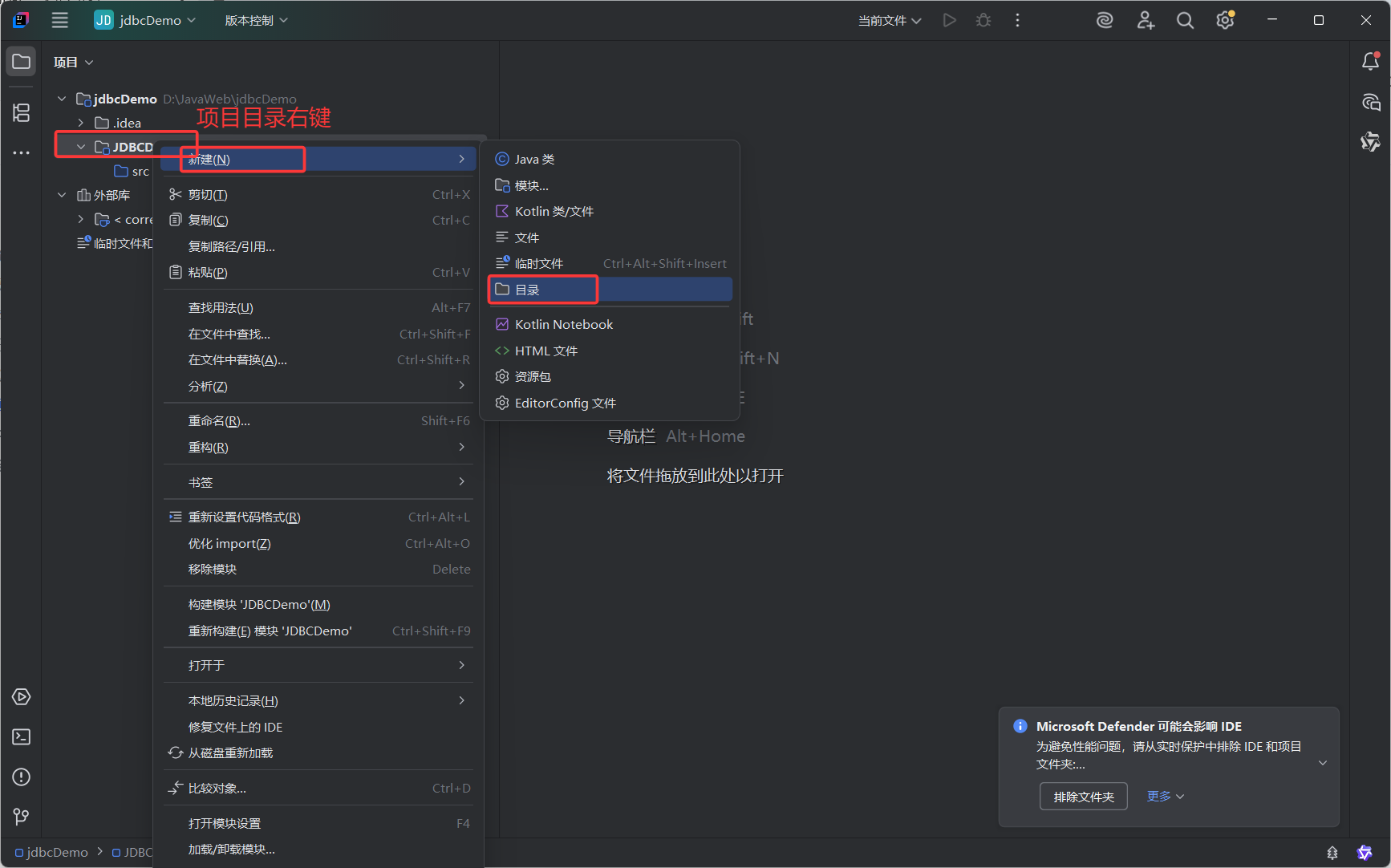This screenshot has width=1391, height=868.
Task: Open the 书签 submenu
Action: click(x=318, y=482)
